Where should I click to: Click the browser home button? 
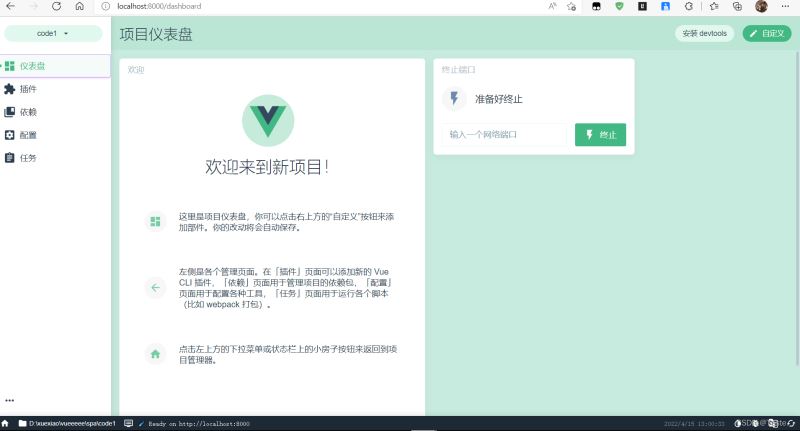coord(80,6)
